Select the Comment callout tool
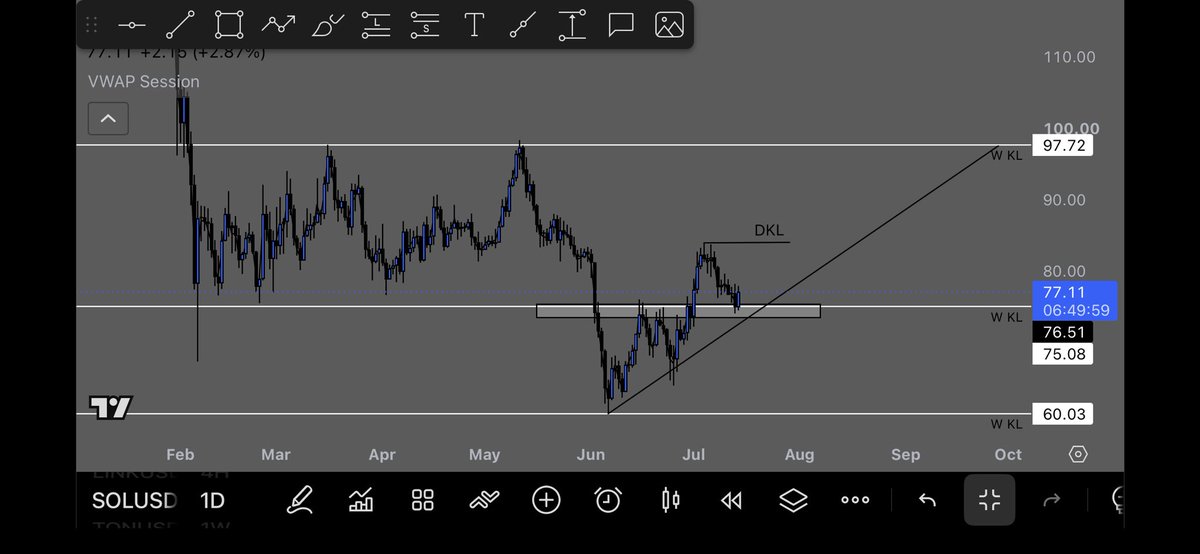1200x554 pixels. click(x=621, y=25)
